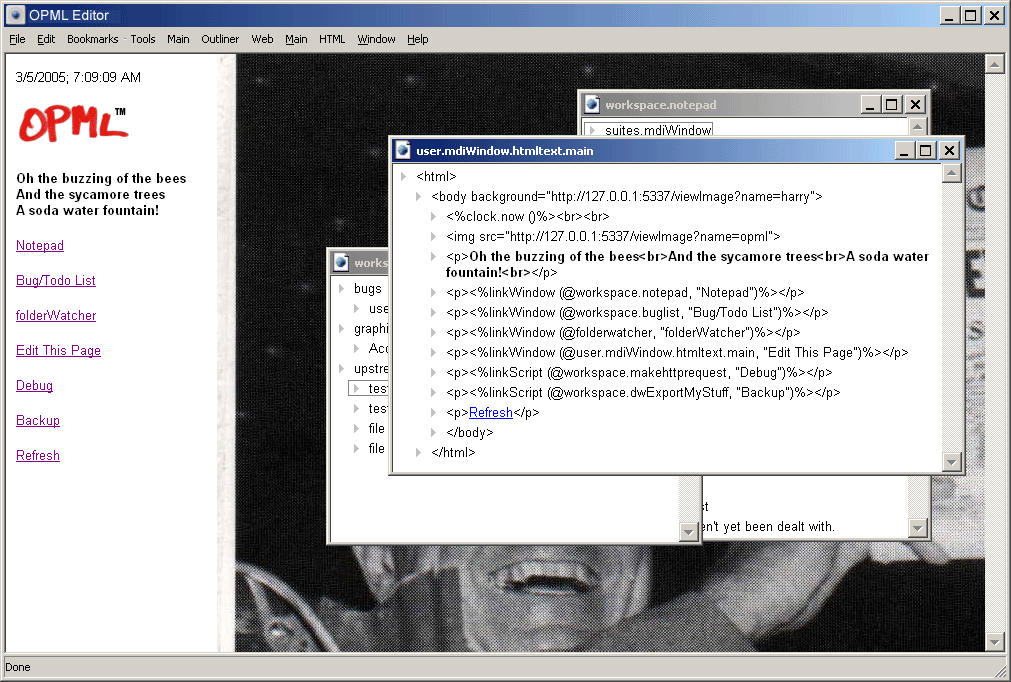Open the Notepad link in sidebar
This screenshot has width=1011, height=682.
click(40, 246)
